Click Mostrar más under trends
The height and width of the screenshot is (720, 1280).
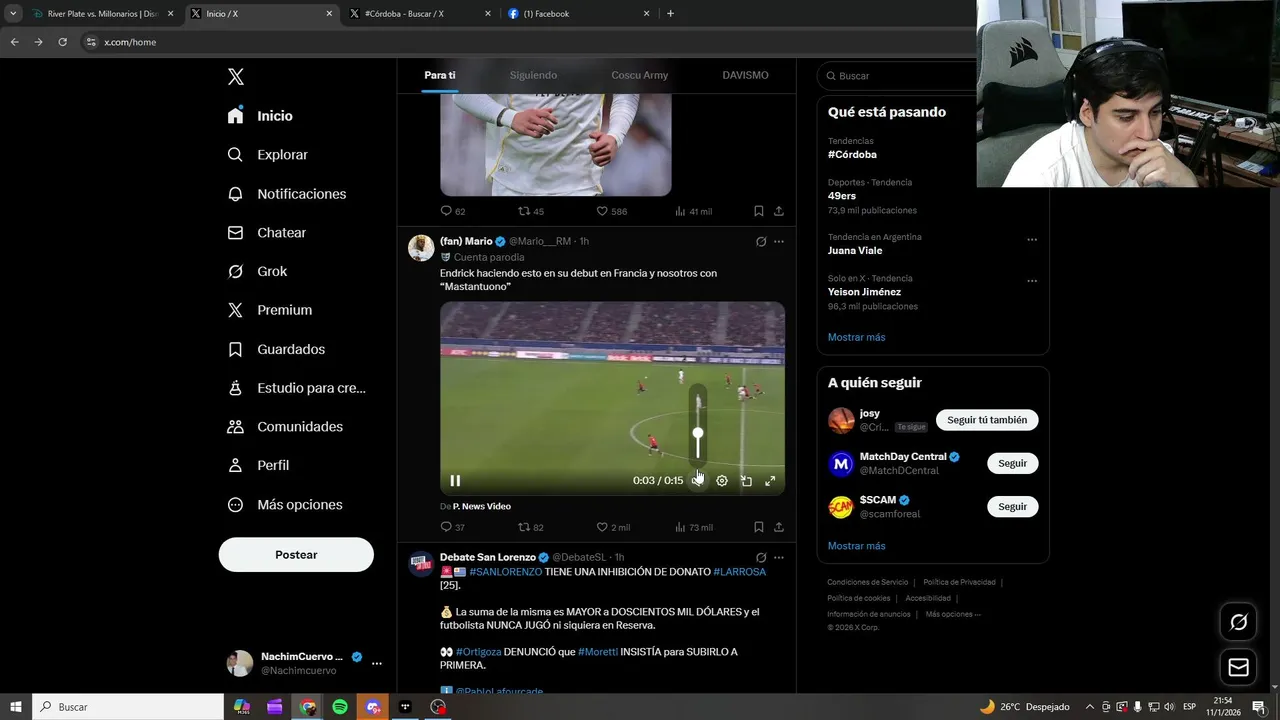(x=856, y=337)
